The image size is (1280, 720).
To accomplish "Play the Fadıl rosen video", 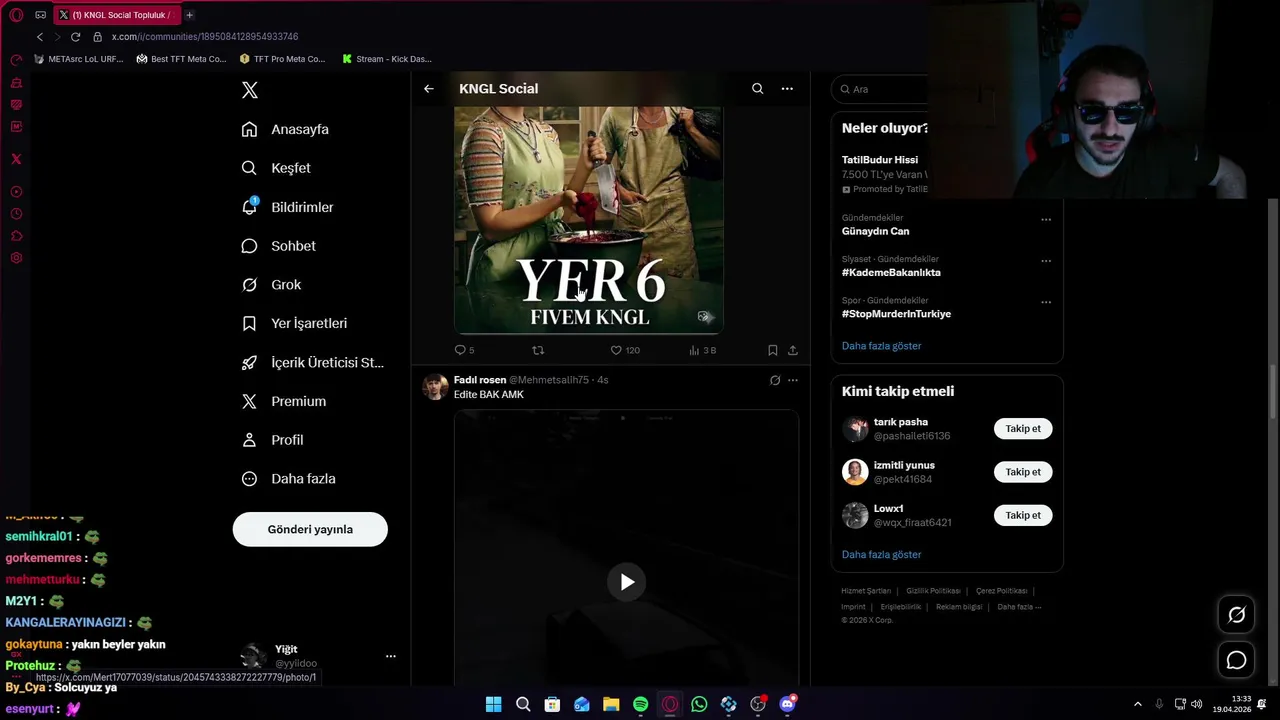I will tap(627, 582).
